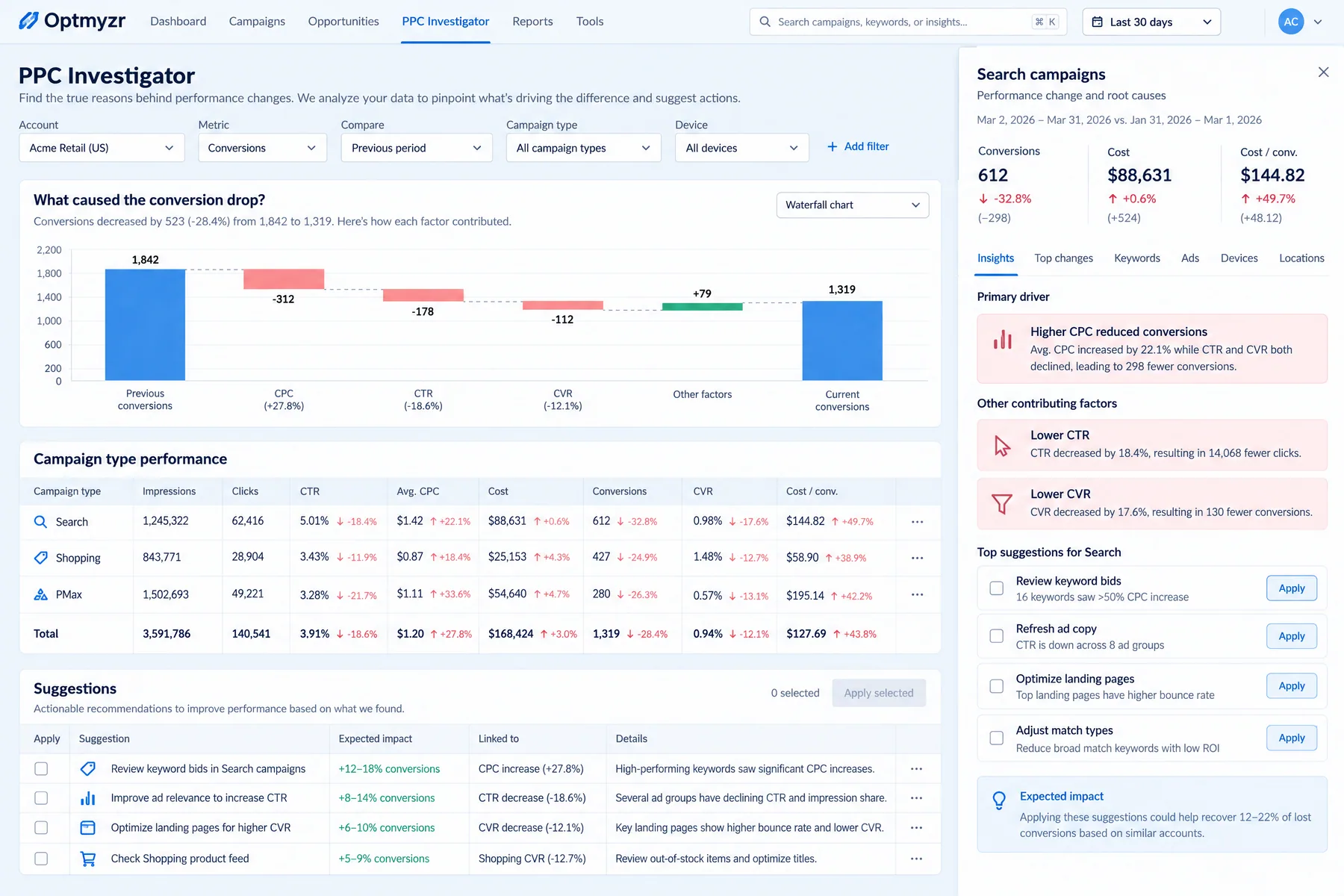
Task: Click the blue Previous conversions bar
Action: [x=145, y=325]
